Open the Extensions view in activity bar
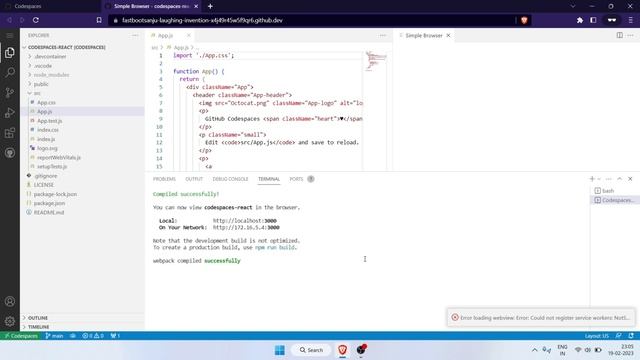The image size is (640, 360). [10, 133]
